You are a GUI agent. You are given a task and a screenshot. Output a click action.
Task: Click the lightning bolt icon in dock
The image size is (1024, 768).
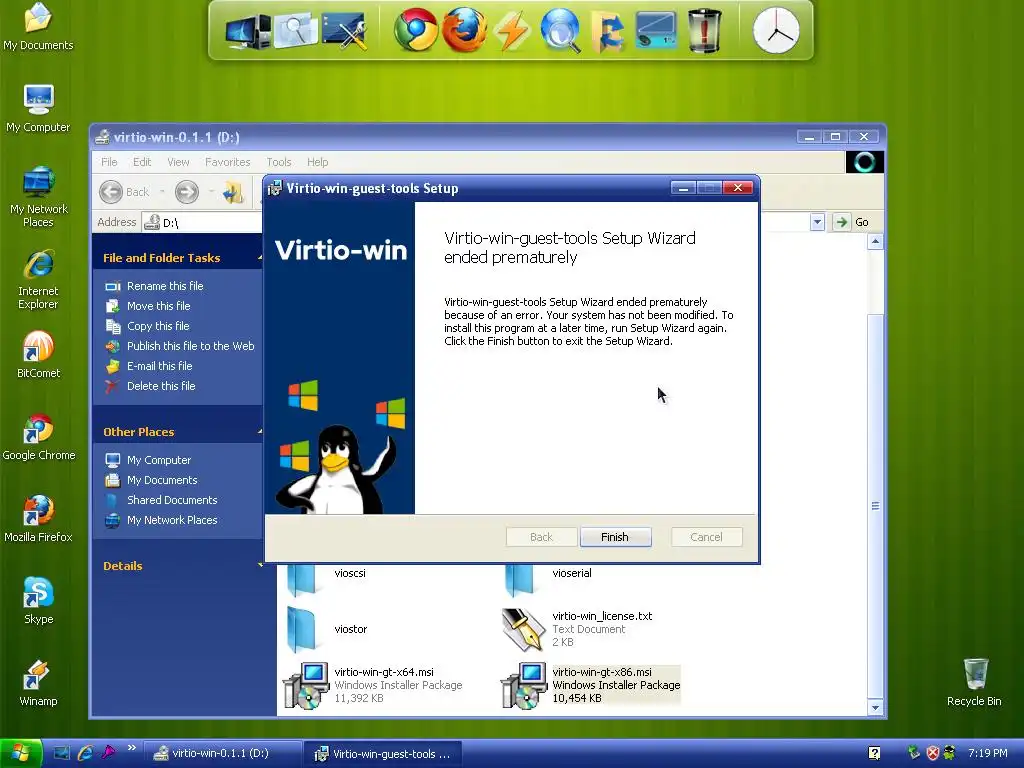pos(511,31)
